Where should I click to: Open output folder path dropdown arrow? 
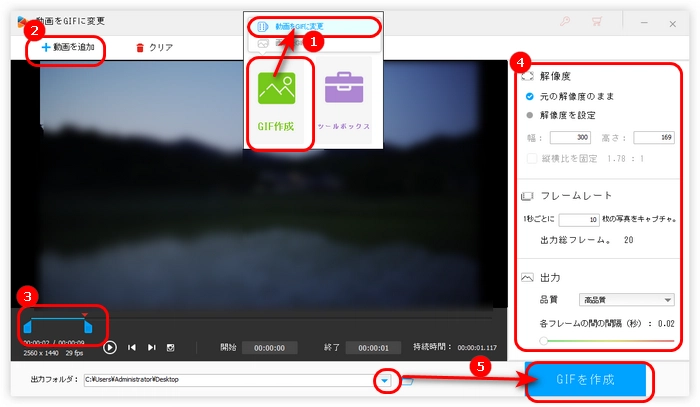(x=384, y=381)
